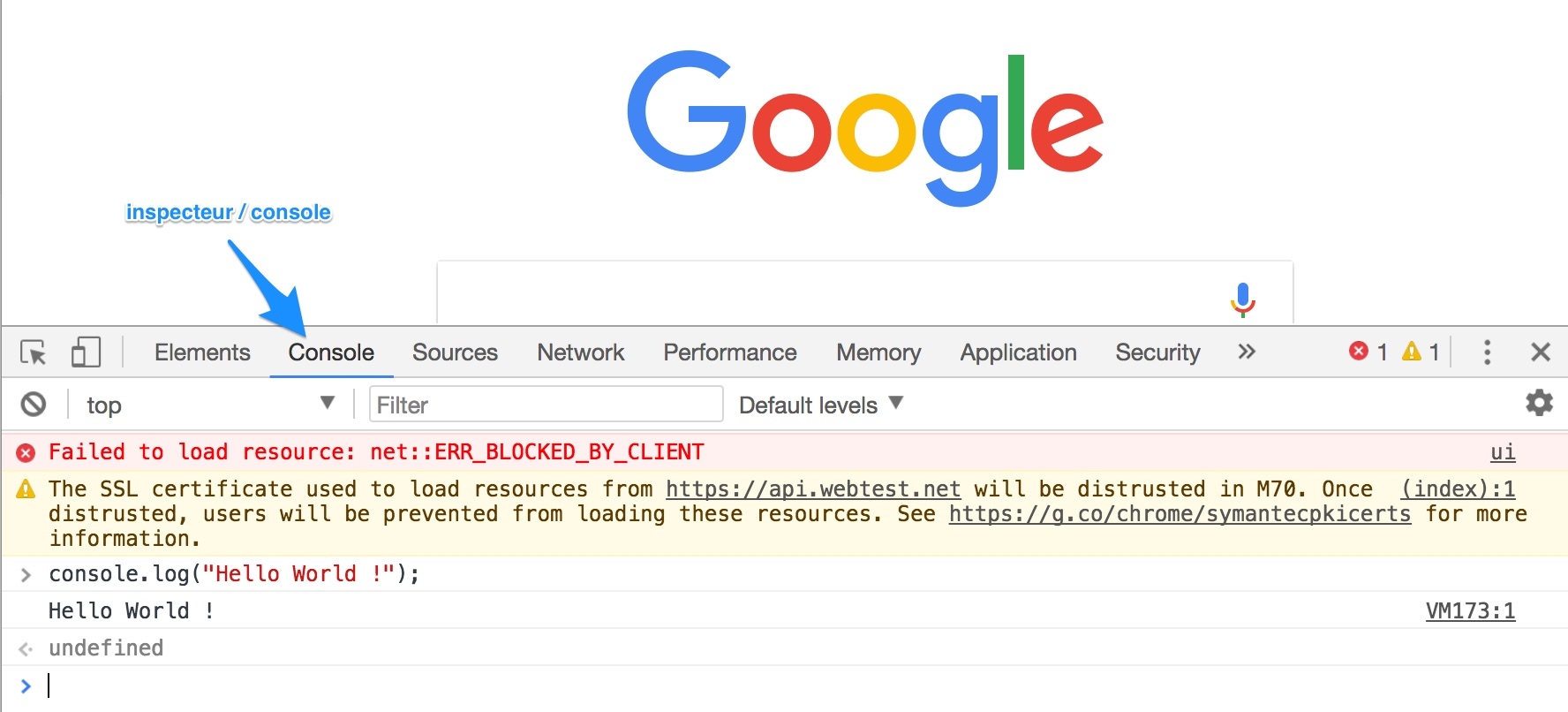The height and width of the screenshot is (712, 1568).
Task: Open the VM173:1 source link
Action: 1470,611
